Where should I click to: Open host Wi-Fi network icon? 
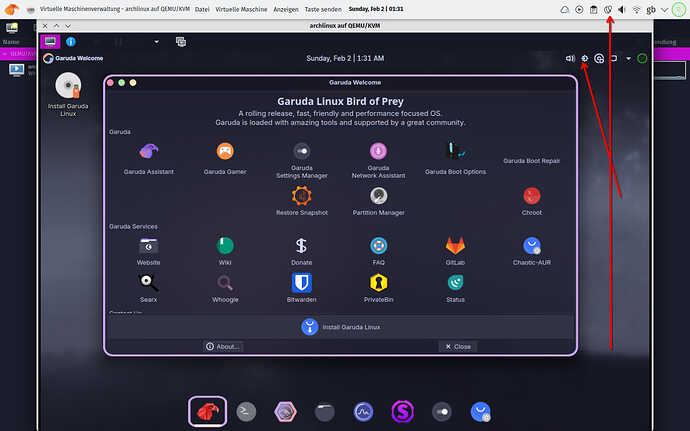coord(636,10)
